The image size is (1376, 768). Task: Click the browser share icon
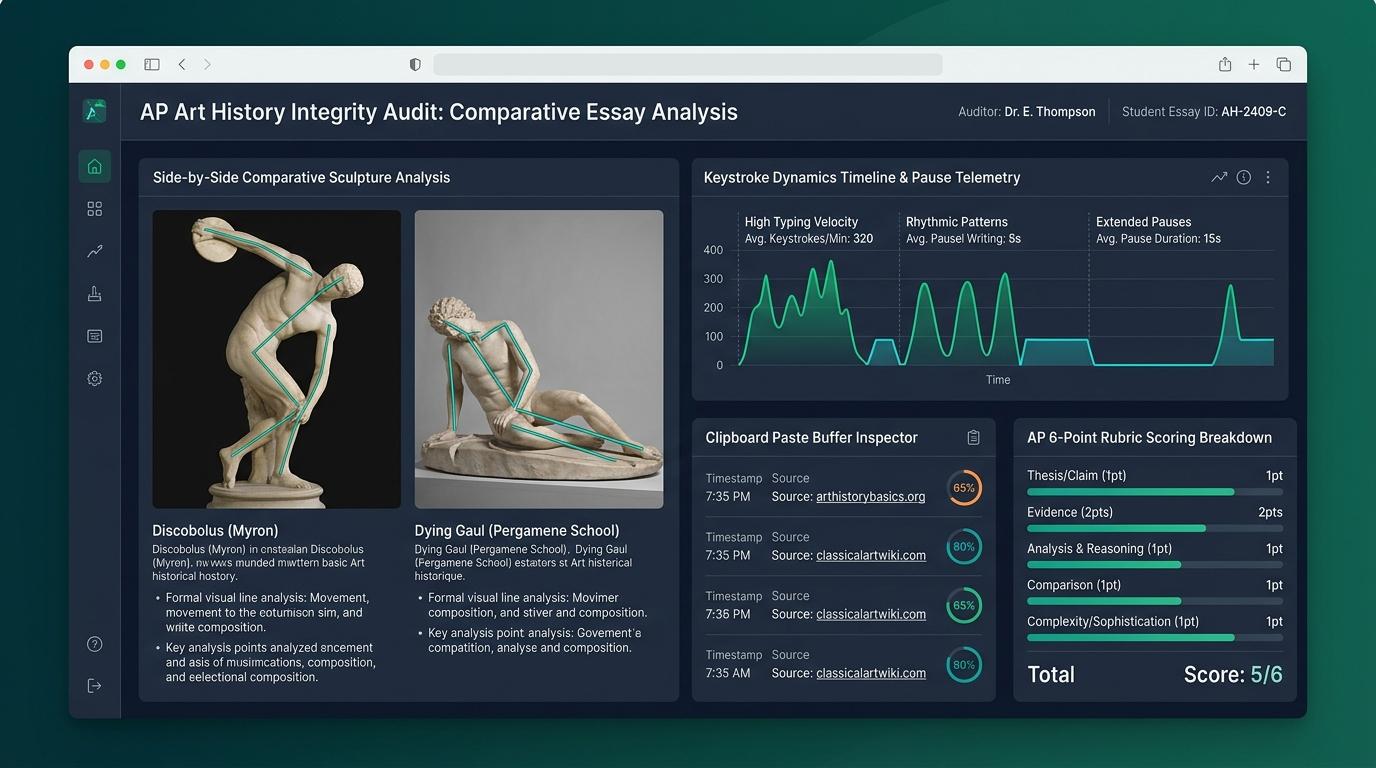tap(1225, 64)
